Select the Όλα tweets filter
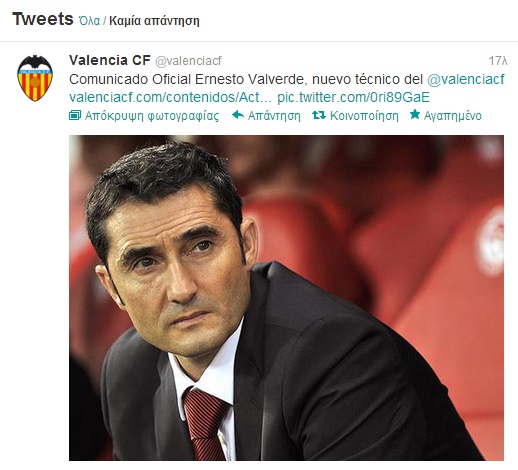This screenshot has width=518, height=470. [x=89, y=21]
